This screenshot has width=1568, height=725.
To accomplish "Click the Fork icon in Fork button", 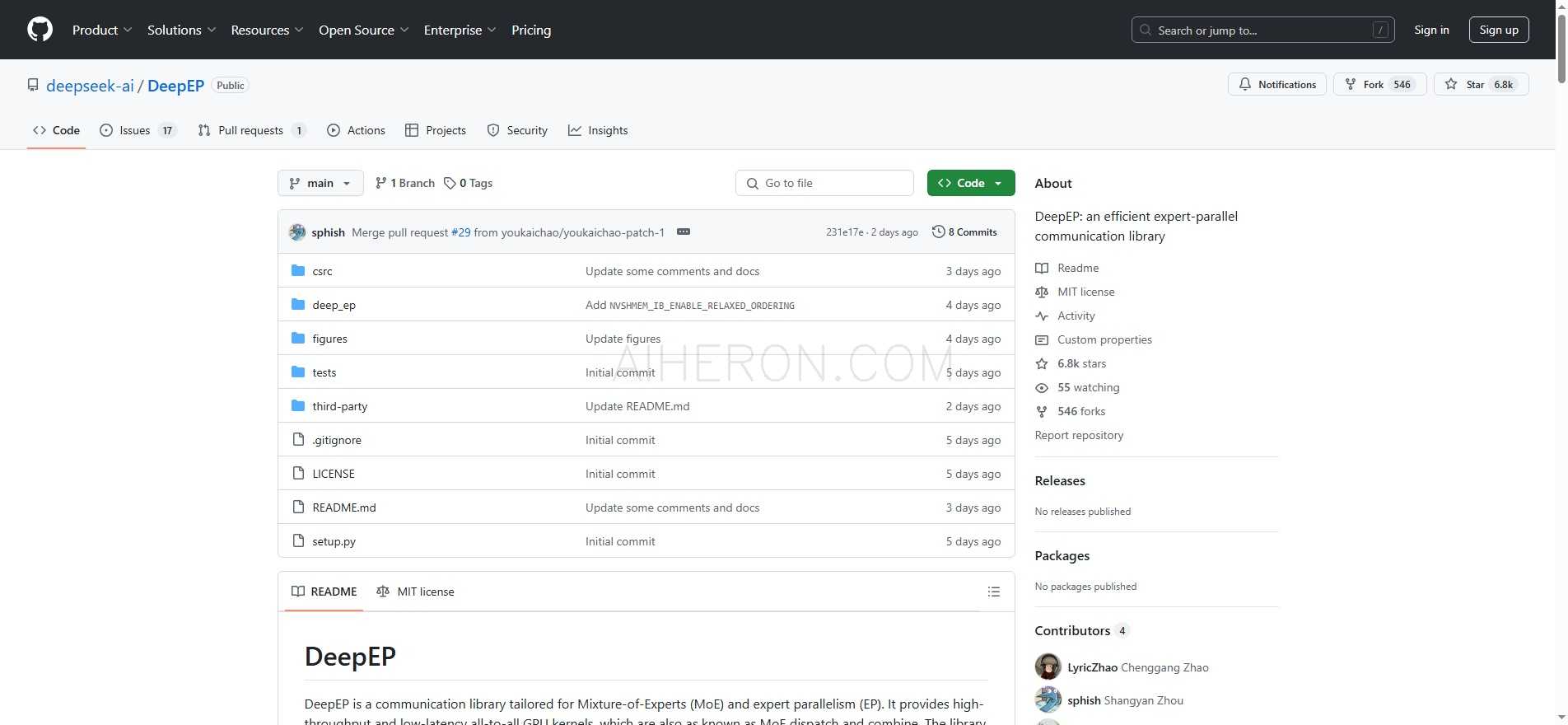I will pyautogui.click(x=1351, y=84).
